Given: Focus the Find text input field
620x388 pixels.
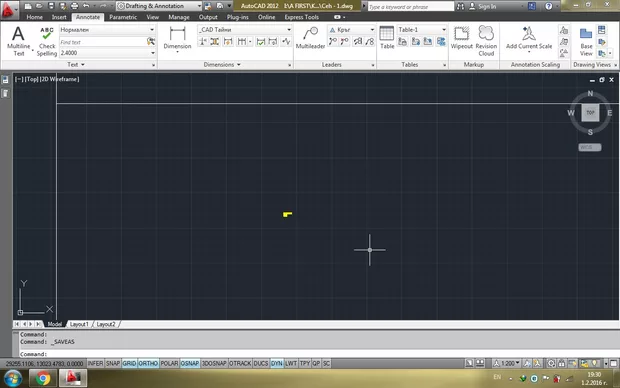Looking at the screenshot, I should [103, 42].
